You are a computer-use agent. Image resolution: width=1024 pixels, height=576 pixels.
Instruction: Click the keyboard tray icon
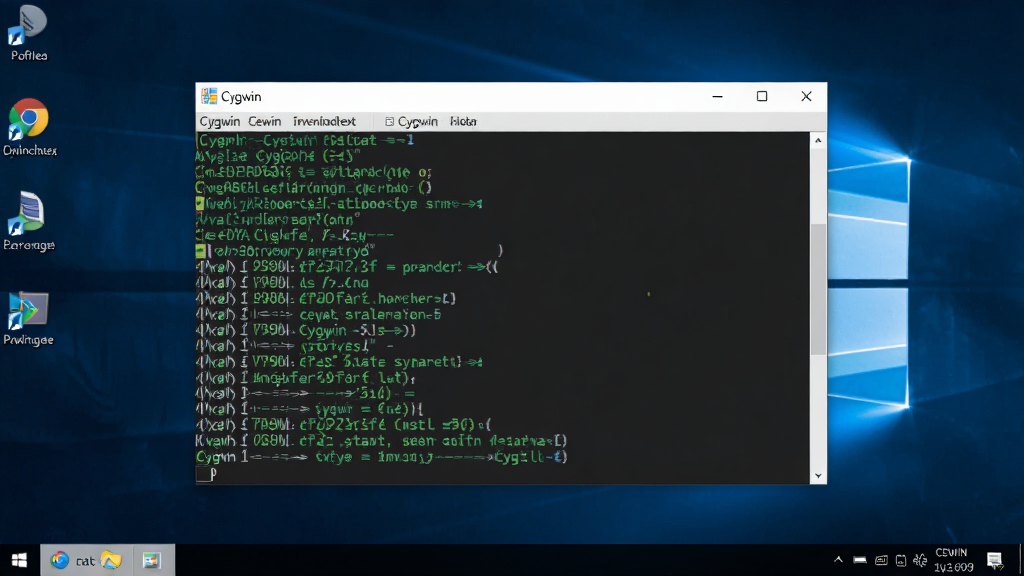click(881, 560)
